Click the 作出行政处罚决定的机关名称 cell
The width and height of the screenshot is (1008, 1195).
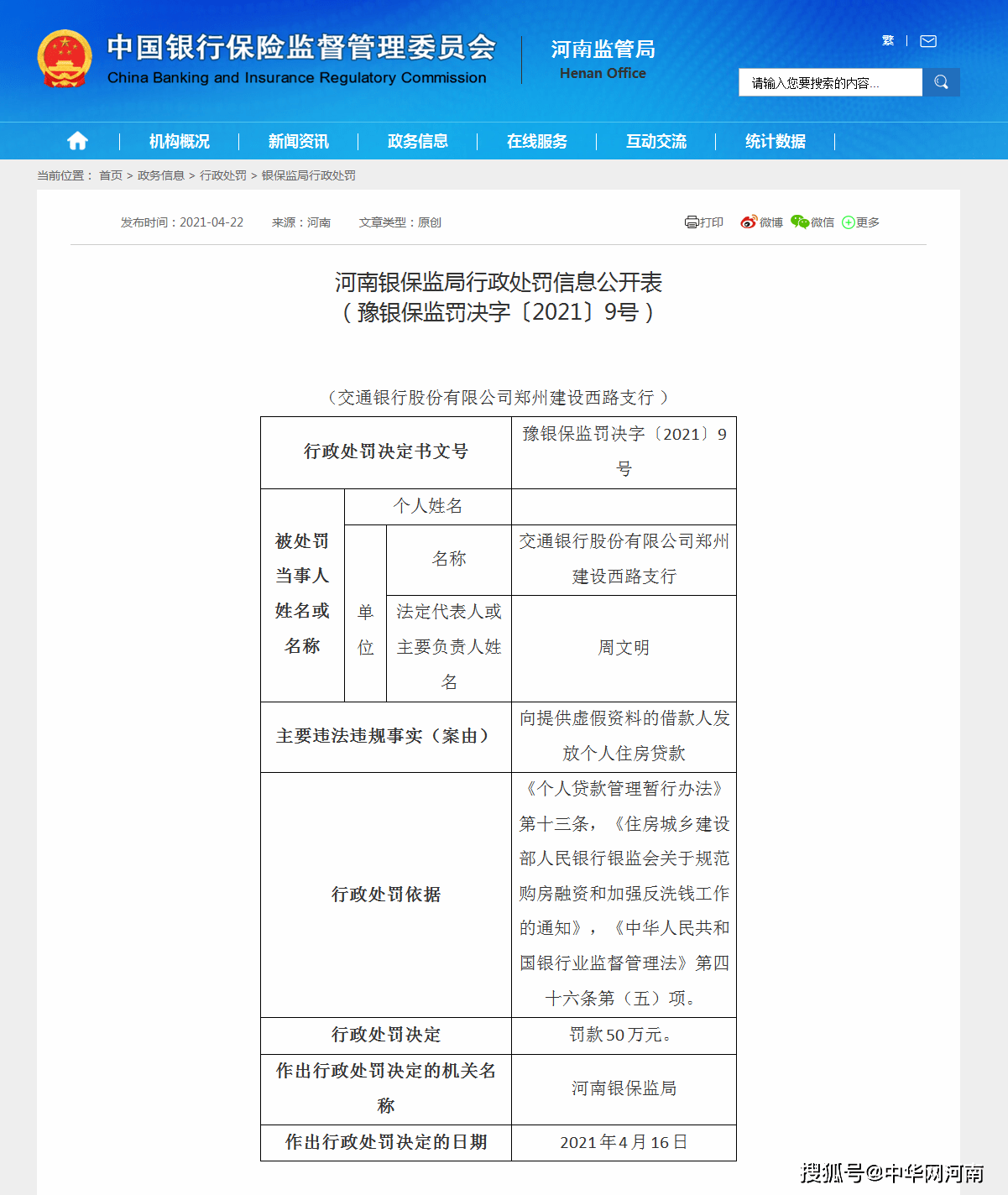(x=386, y=1089)
